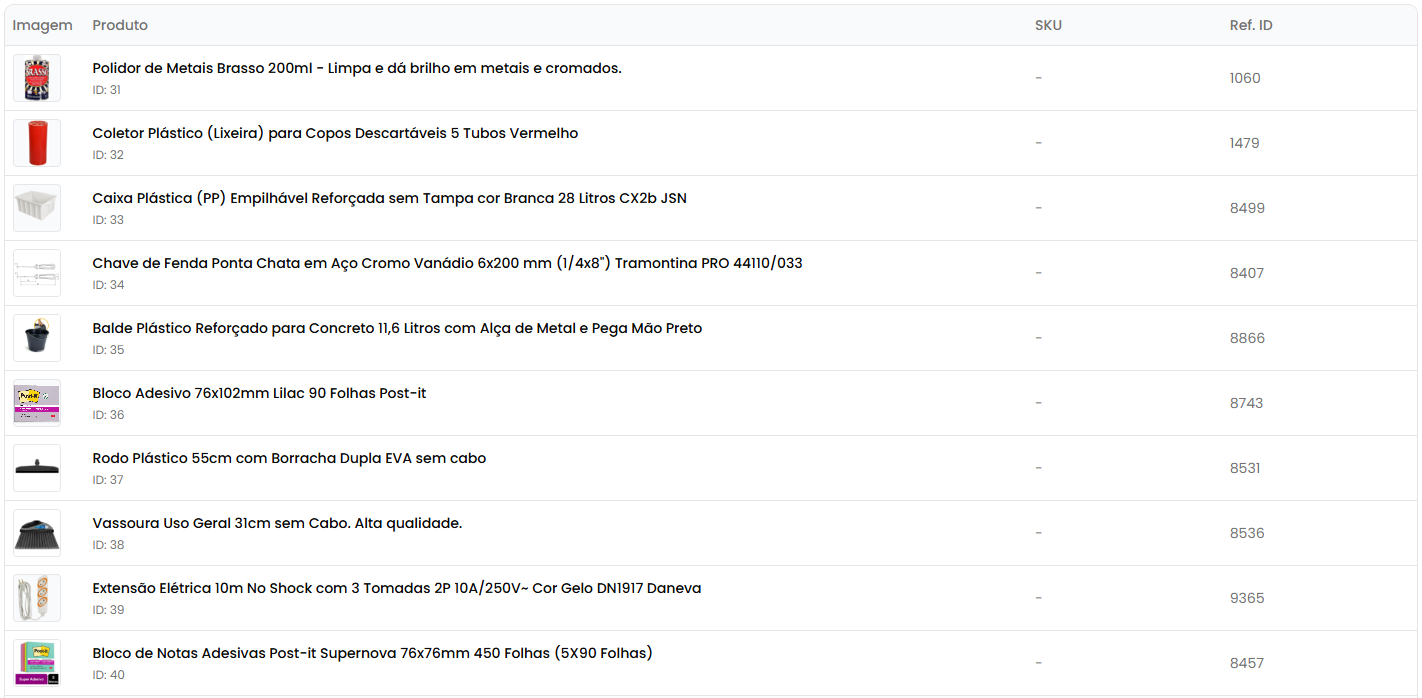Open the lilac Post-it block image
Viewport: 1422px width, 698px height.
pos(37,403)
